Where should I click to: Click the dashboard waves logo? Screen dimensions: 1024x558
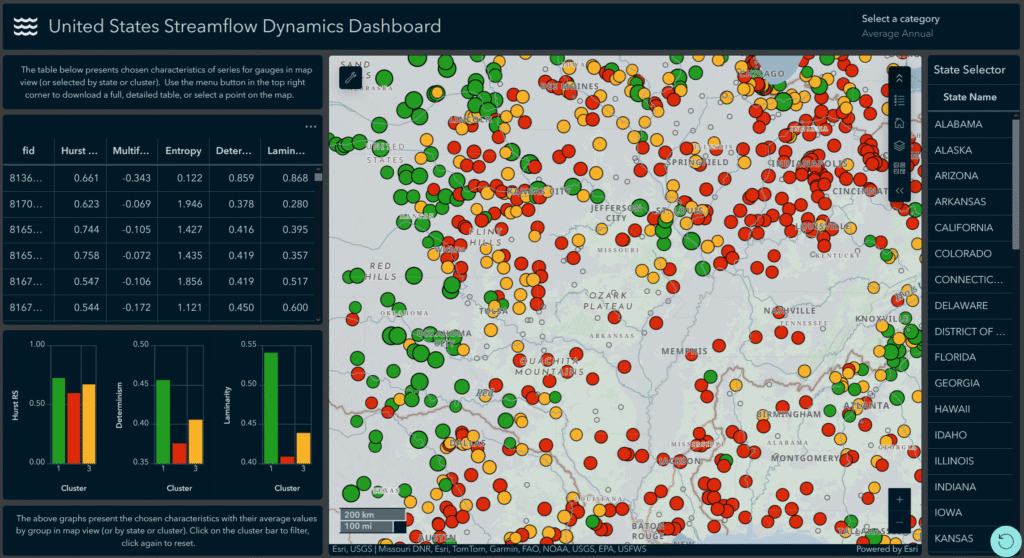[x=25, y=26]
